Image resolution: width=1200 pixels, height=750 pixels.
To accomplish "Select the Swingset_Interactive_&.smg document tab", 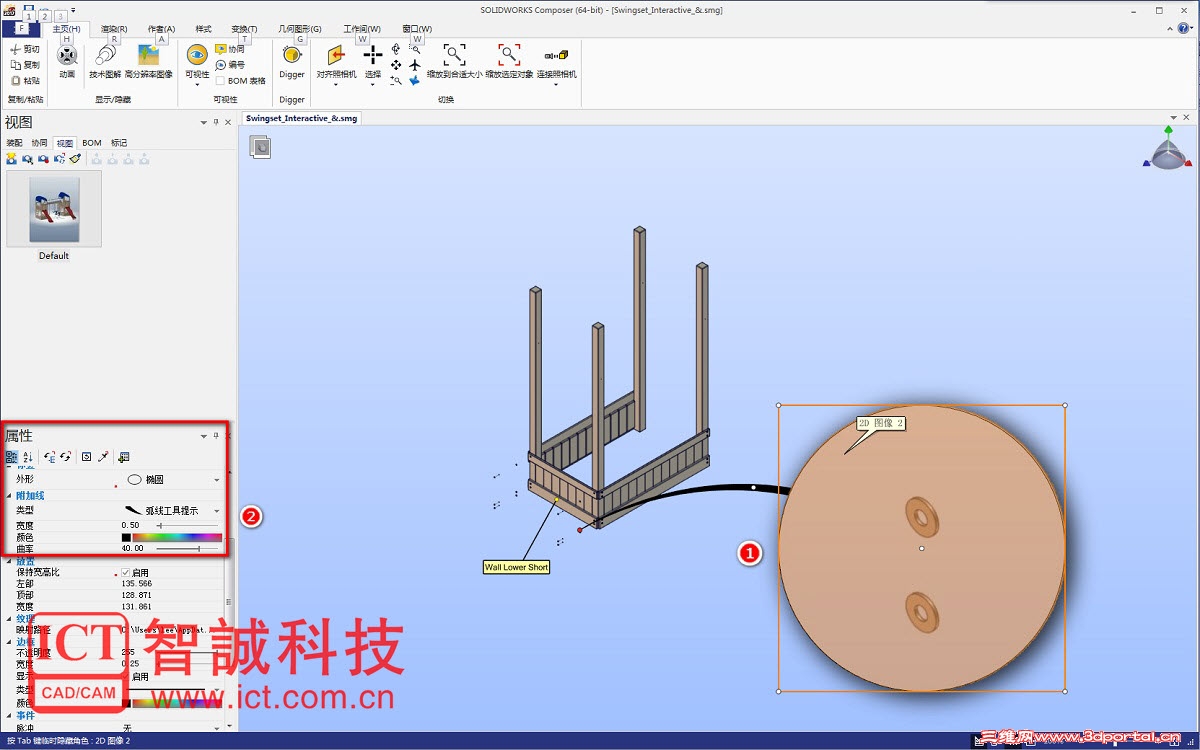I will (301, 118).
